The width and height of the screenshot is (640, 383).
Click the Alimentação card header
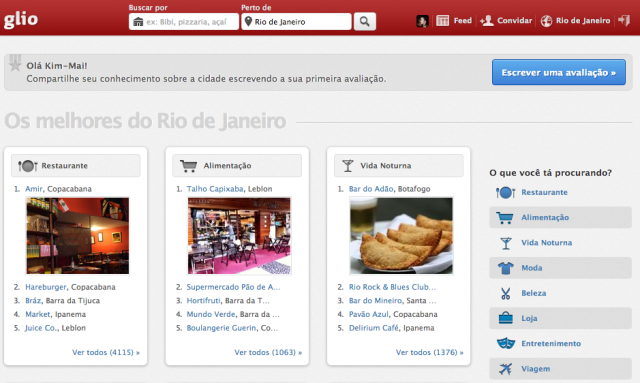click(237, 166)
